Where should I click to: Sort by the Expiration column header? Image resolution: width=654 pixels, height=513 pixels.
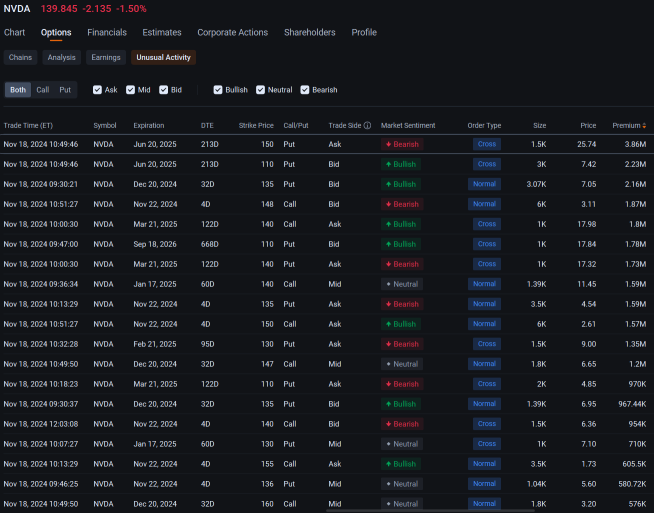click(155, 126)
